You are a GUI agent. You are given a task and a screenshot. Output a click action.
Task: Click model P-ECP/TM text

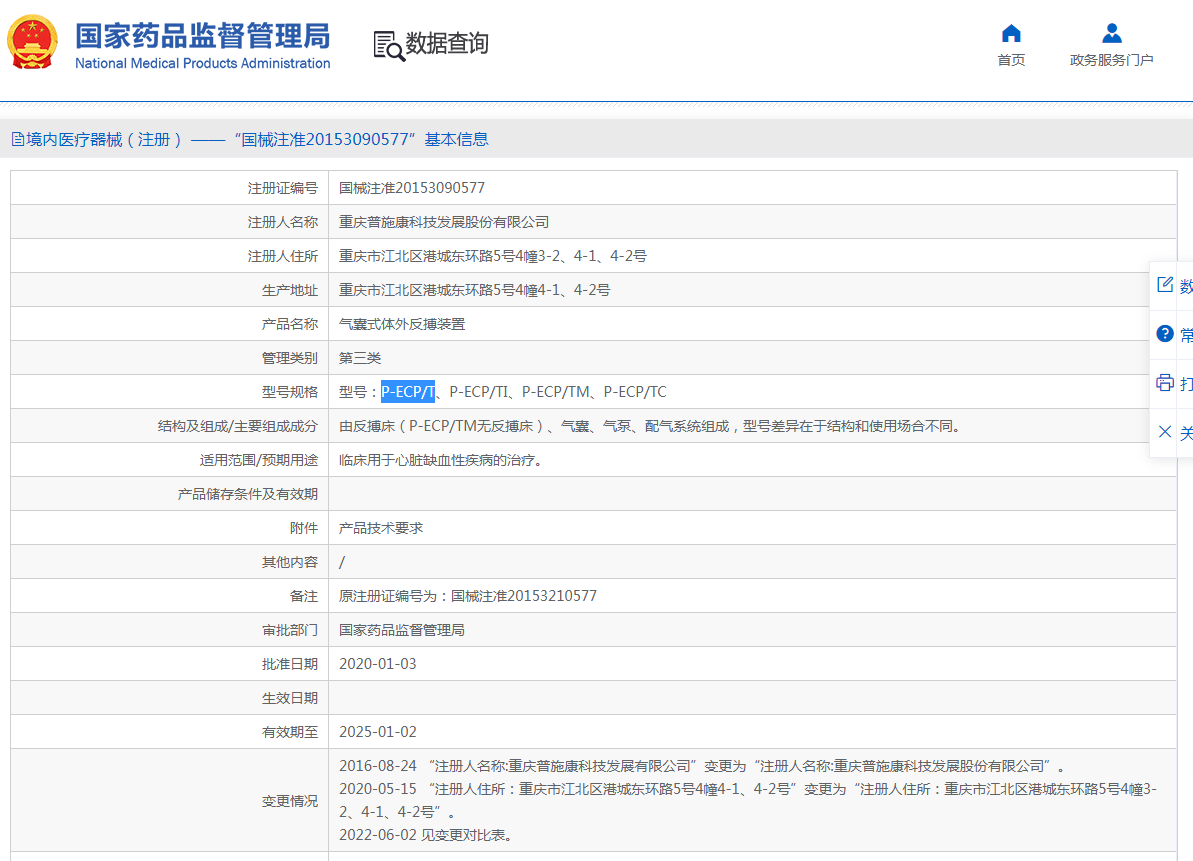pos(555,392)
